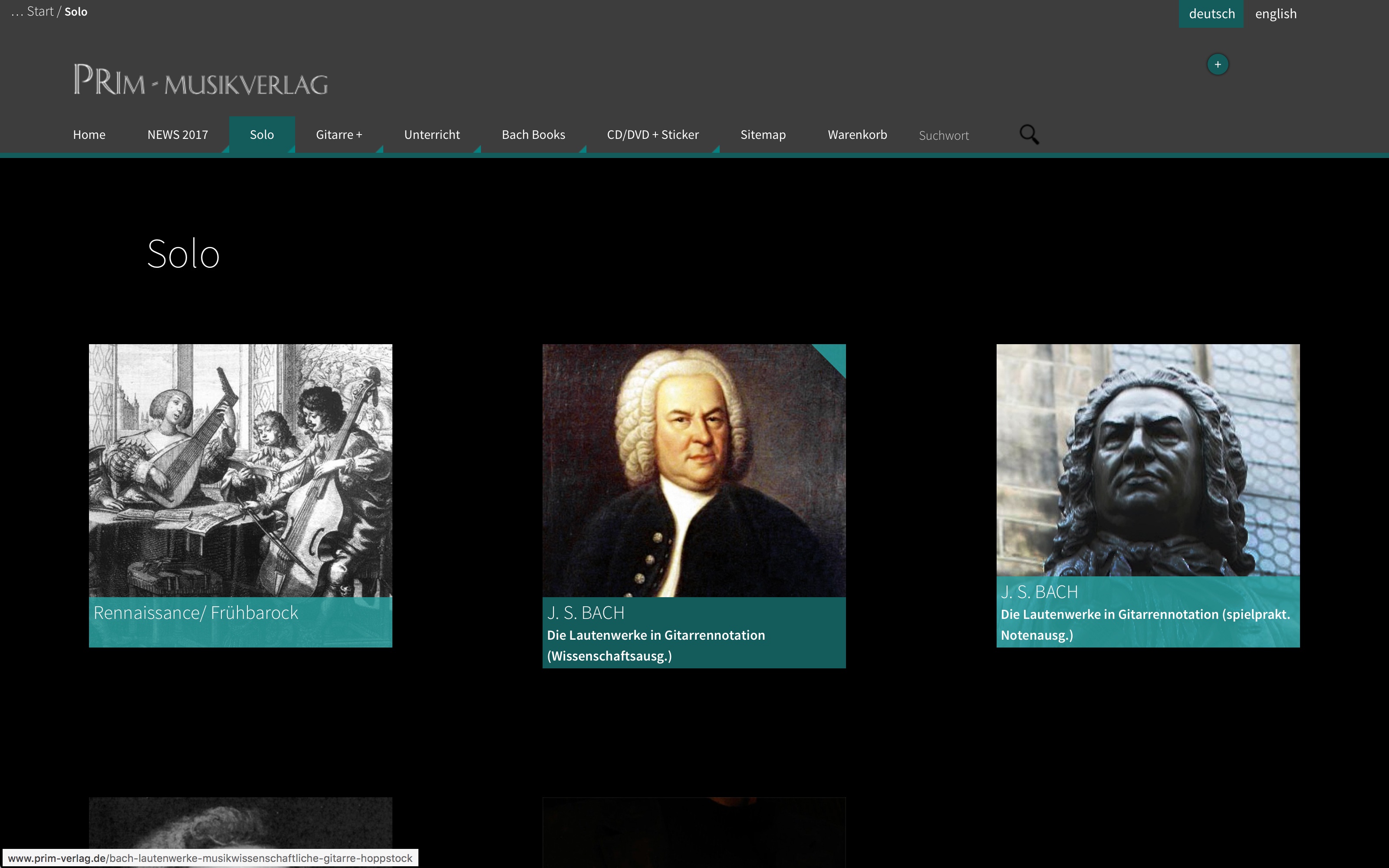Viewport: 1389px width, 868px height.
Task: Go to the Sitemap page
Action: click(763, 135)
